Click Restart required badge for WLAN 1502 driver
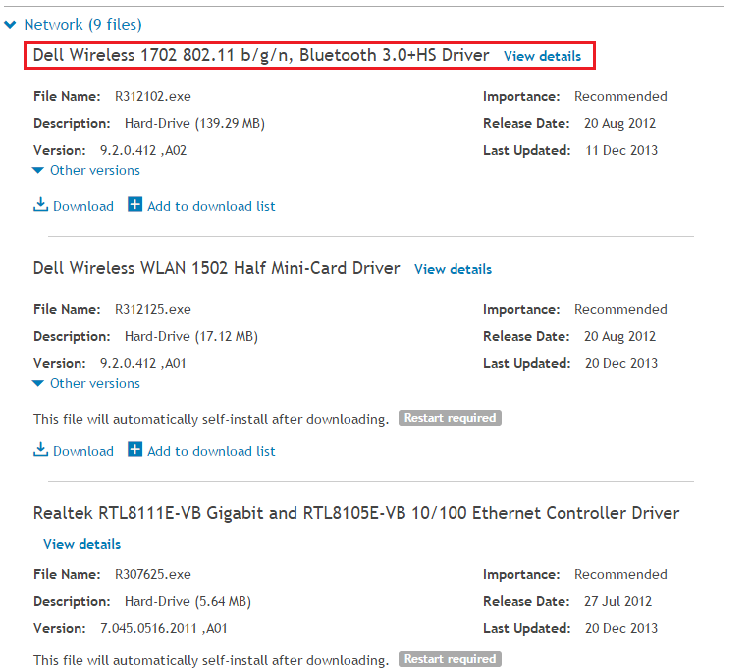Viewport: 751px width, 672px height. pos(450,418)
